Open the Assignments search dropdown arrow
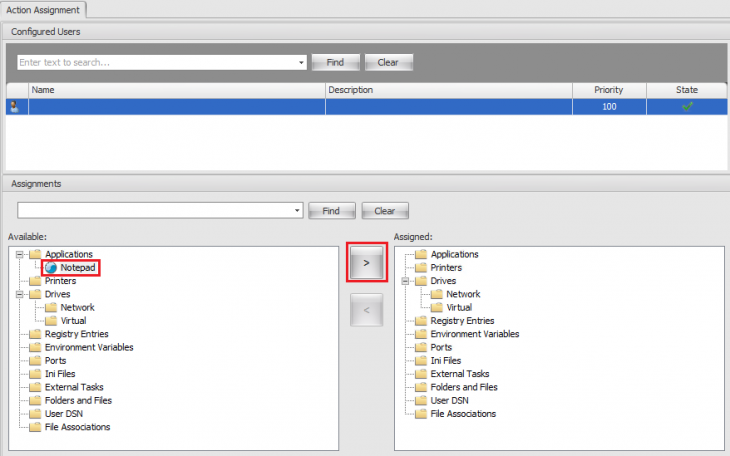The image size is (730, 456). [297, 211]
